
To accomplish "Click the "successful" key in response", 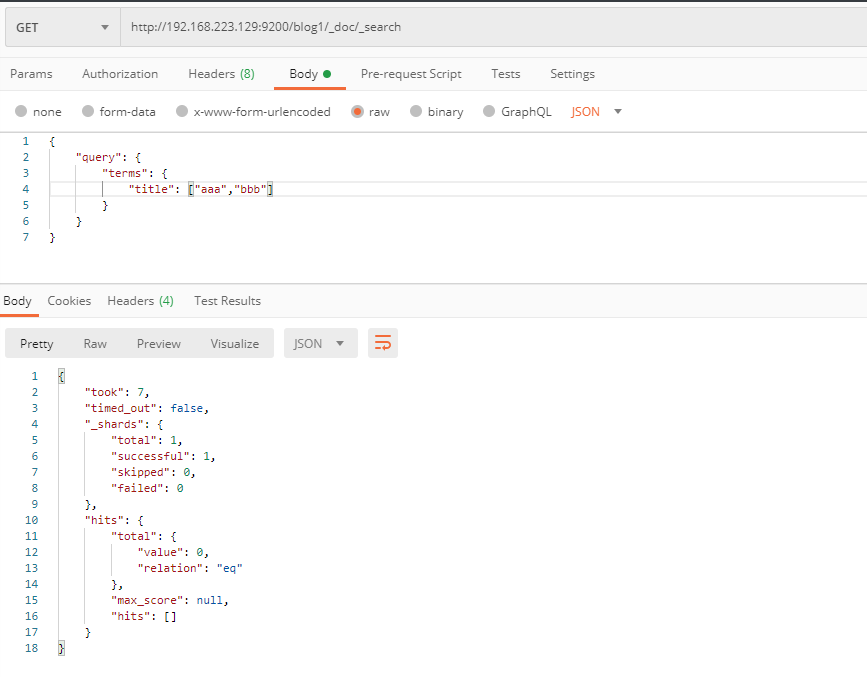I will (x=151, y=456).
